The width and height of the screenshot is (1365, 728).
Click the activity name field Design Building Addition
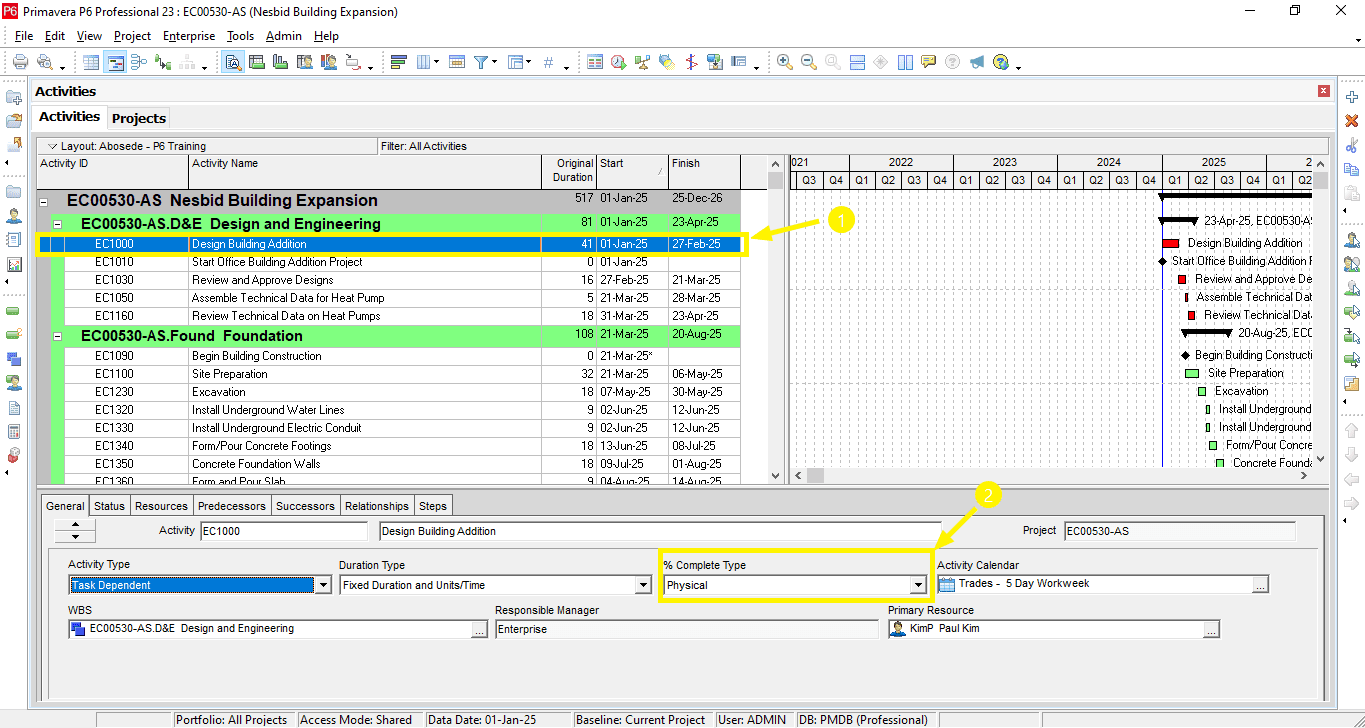click(x=660, y=531)
